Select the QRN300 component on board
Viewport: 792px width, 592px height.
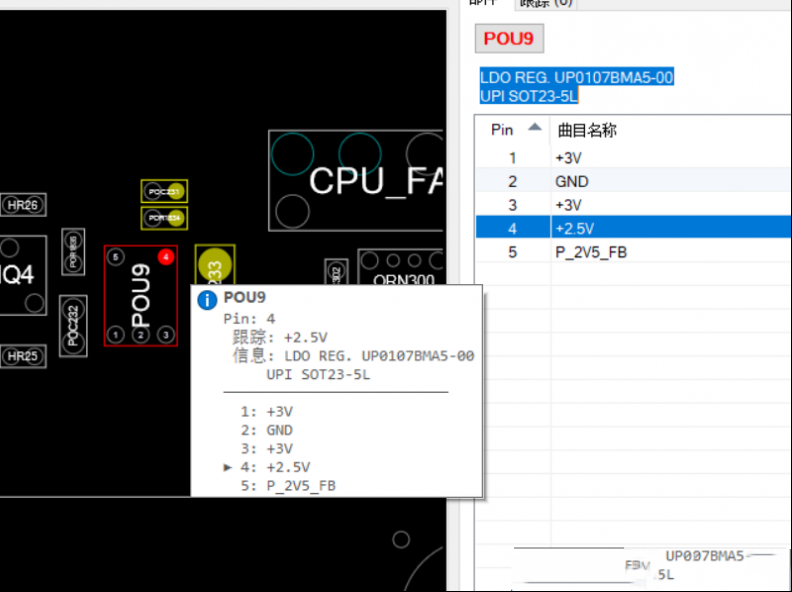pyautogui.click(x=401, y=267)
